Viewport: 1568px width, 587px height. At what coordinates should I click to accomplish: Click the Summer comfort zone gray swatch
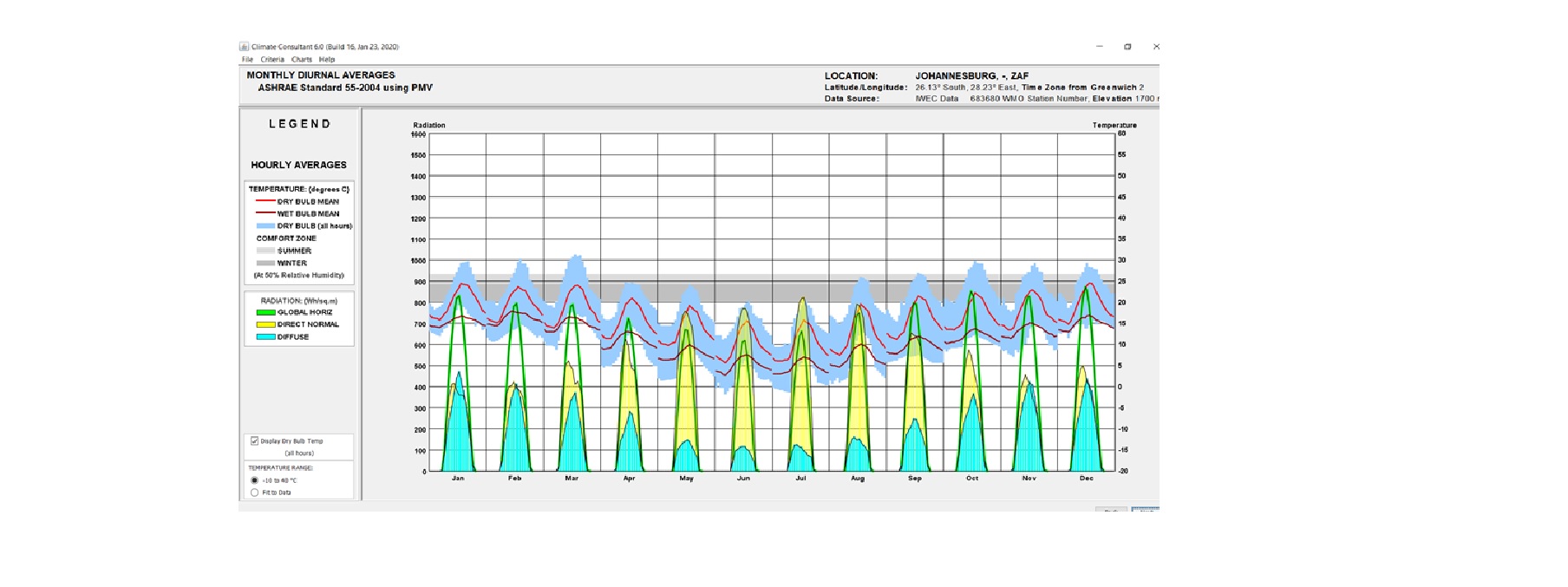265,251
